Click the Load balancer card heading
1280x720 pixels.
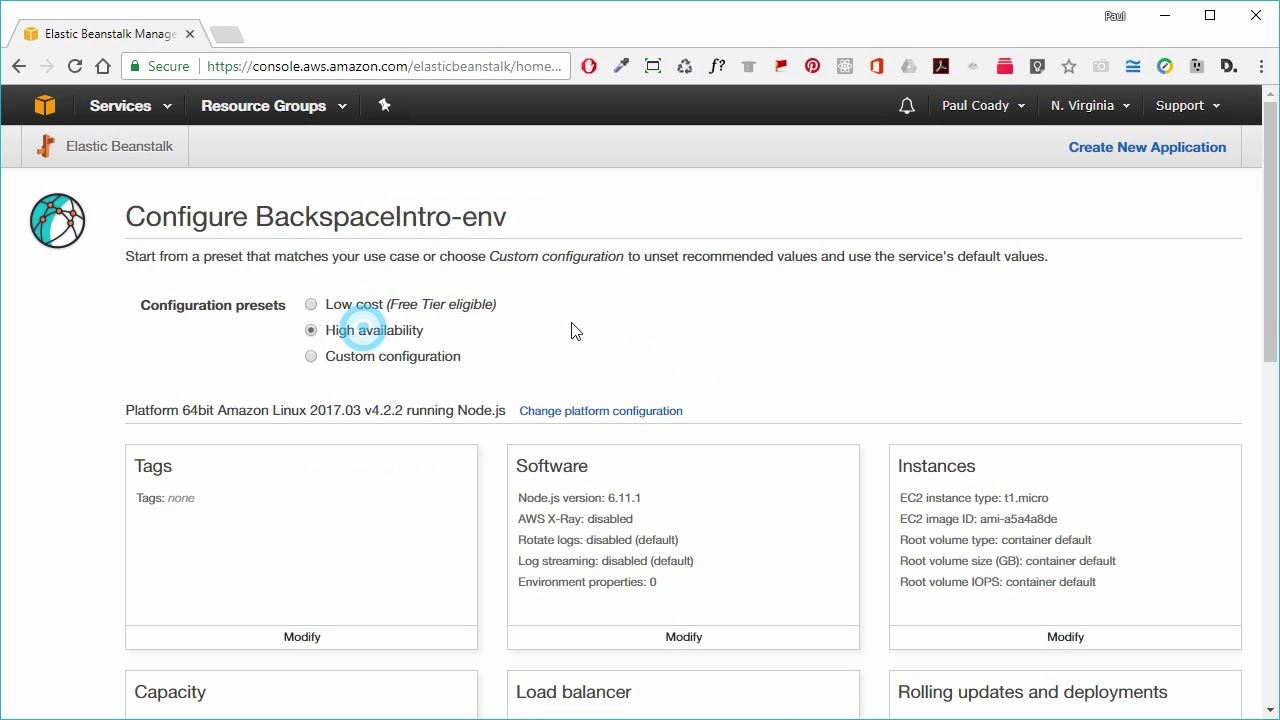pos(573,692)
